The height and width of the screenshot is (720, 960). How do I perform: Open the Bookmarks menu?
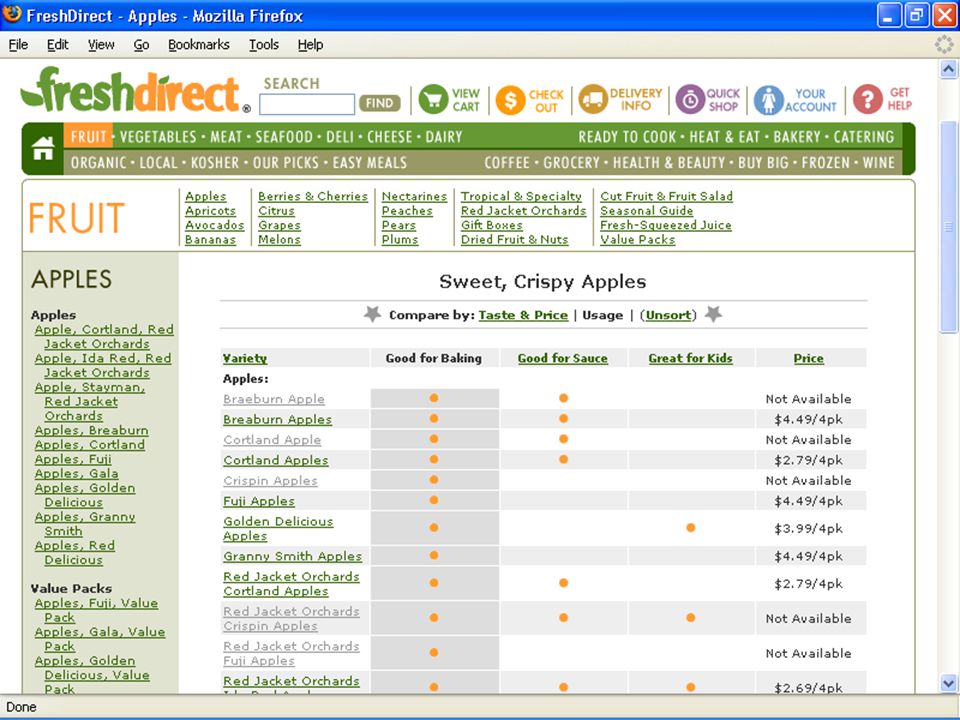point(199,45)
